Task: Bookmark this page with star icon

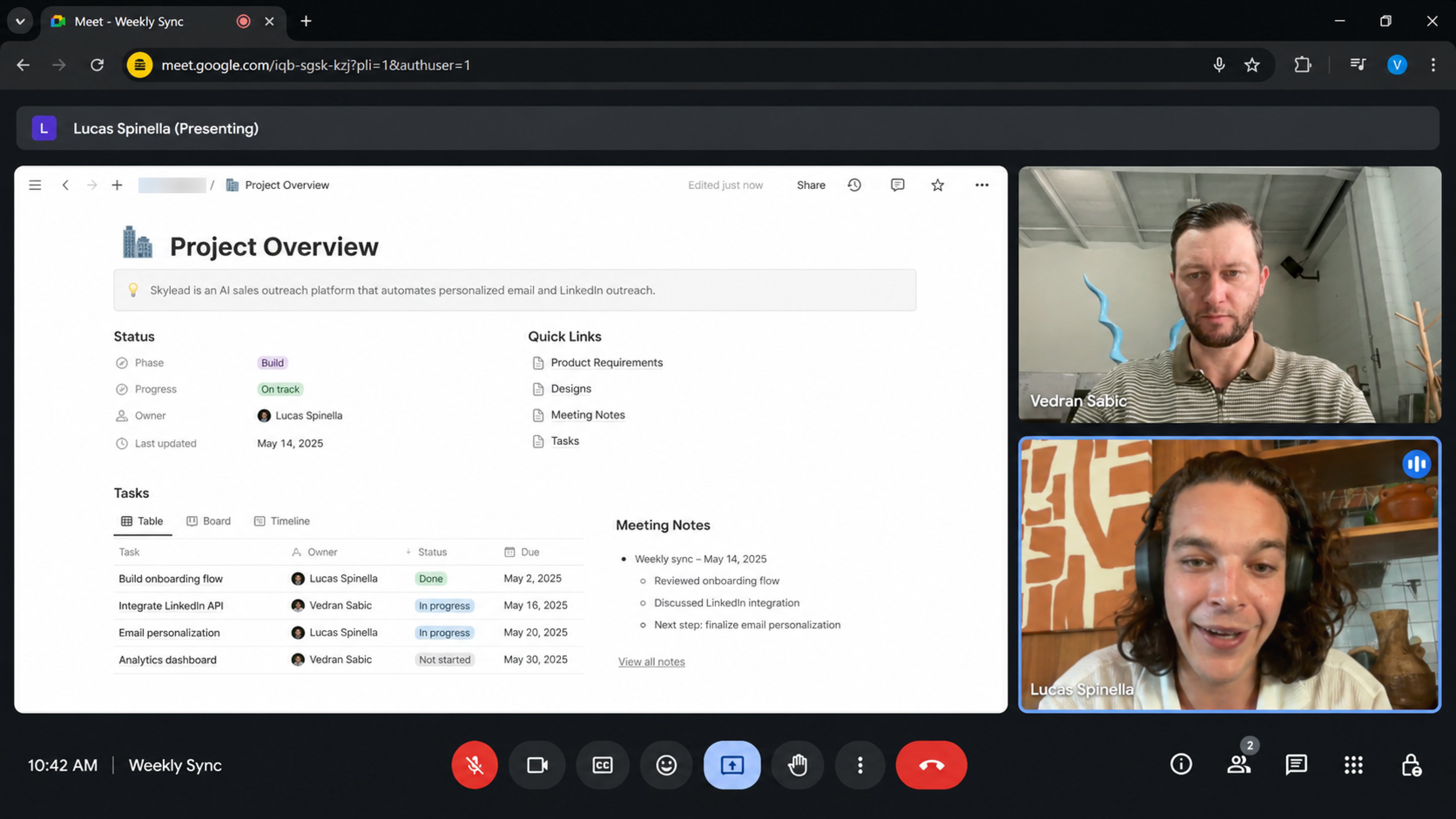Action: tap(1252, 65)
